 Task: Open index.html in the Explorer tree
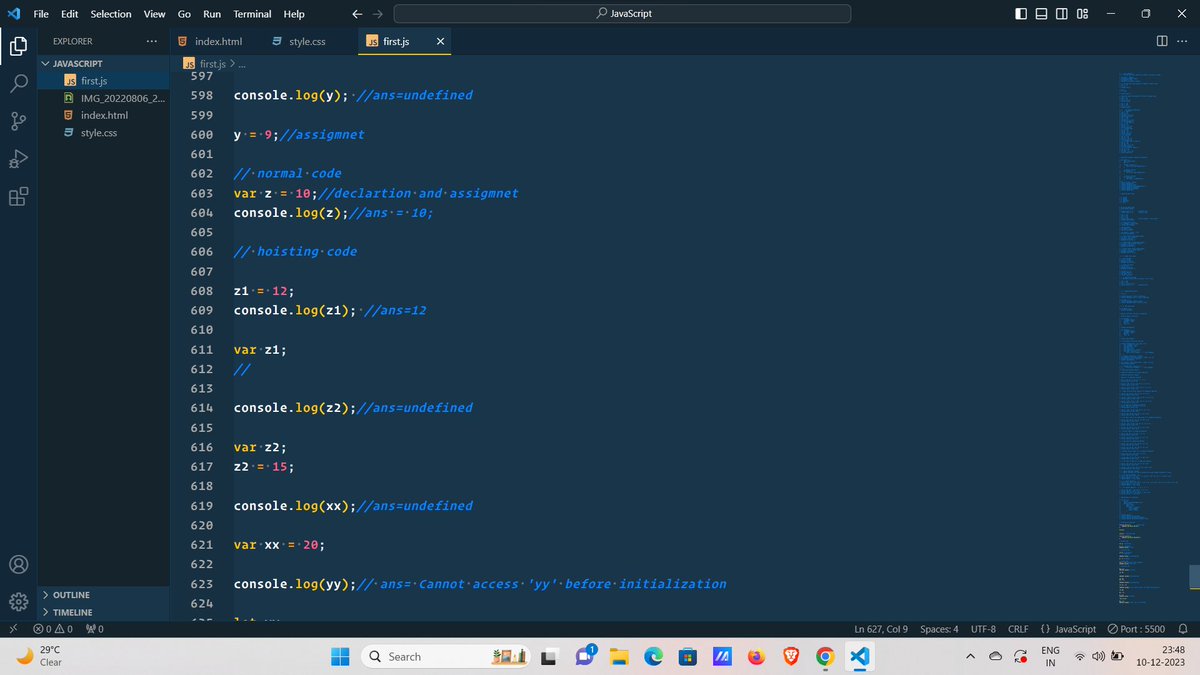(104, 115)
